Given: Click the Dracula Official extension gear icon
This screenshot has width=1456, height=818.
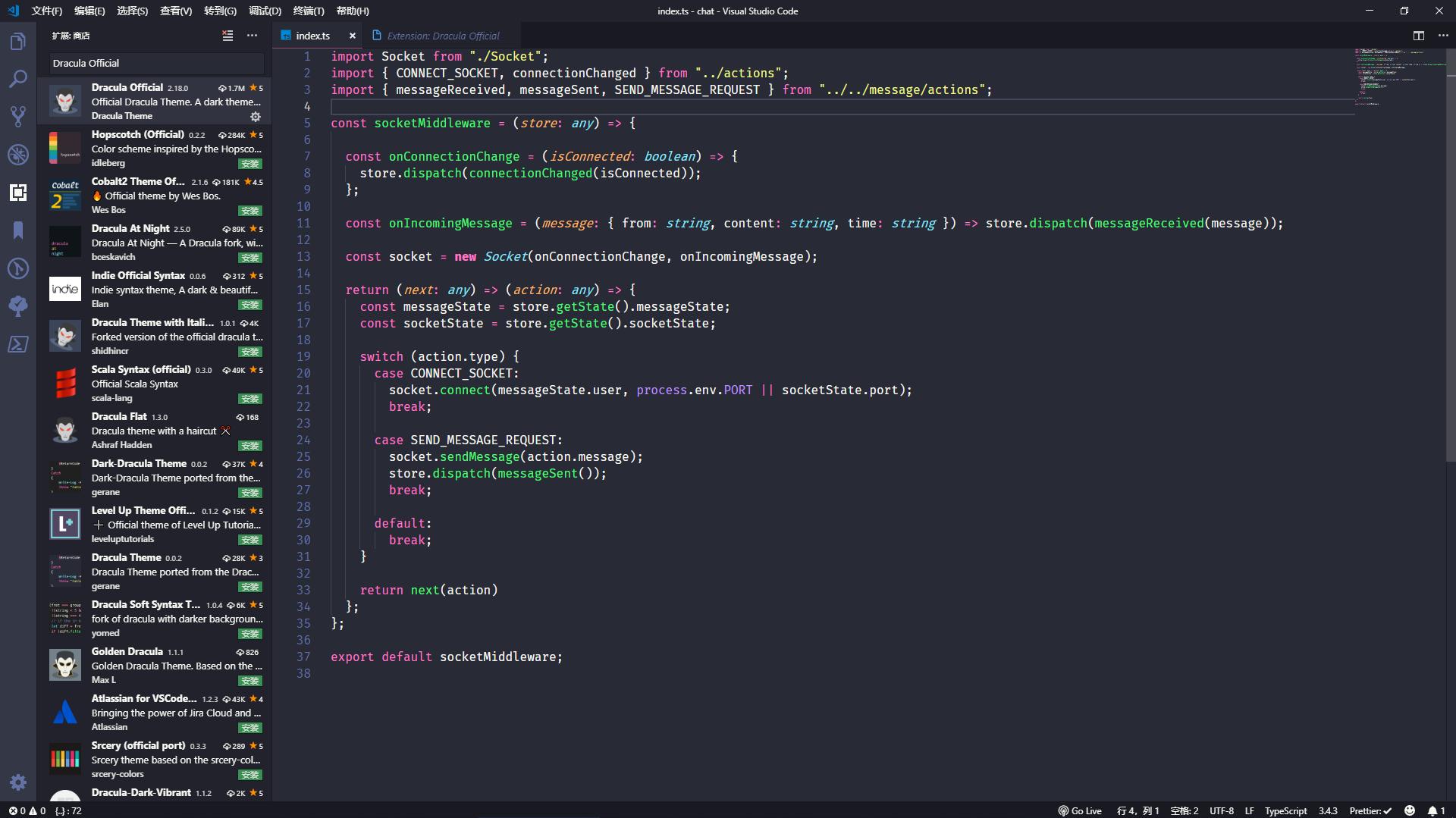Looking at the screenshot, I should point(256,117).
